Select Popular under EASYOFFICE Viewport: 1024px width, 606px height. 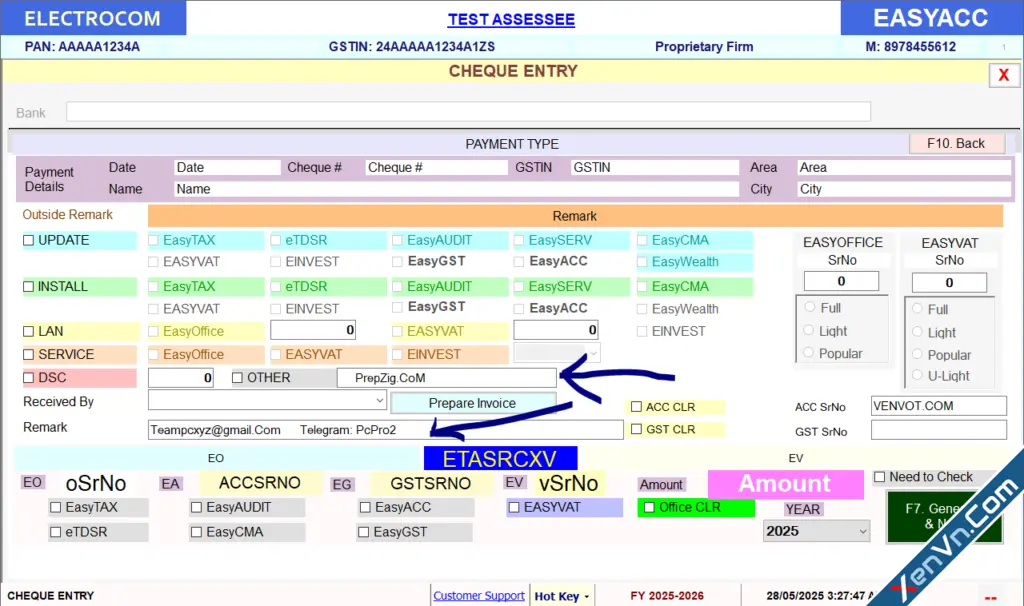point(809,353)
